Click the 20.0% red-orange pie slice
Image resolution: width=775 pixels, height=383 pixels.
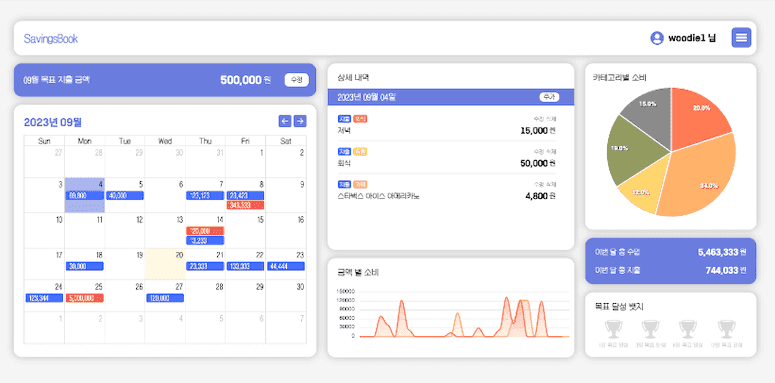point(697,116)
